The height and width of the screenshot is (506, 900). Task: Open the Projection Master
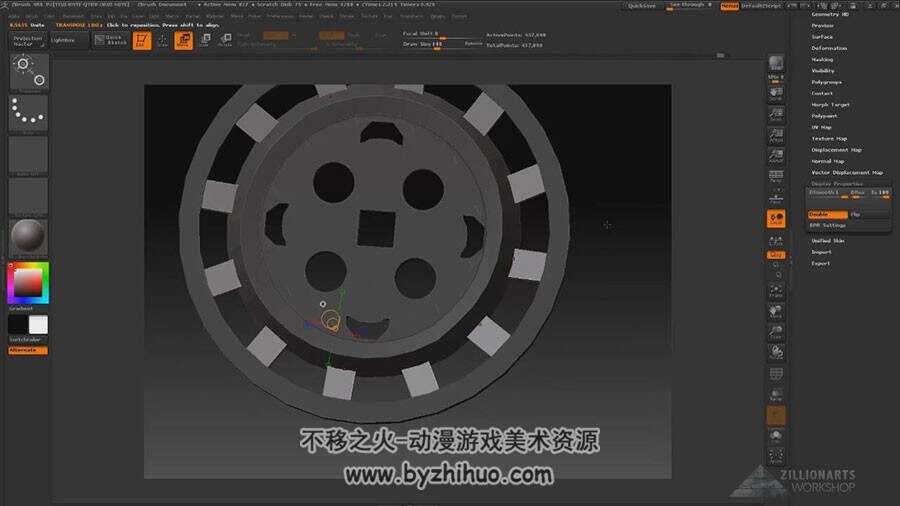pyautogui.click(x=28, y=41)
